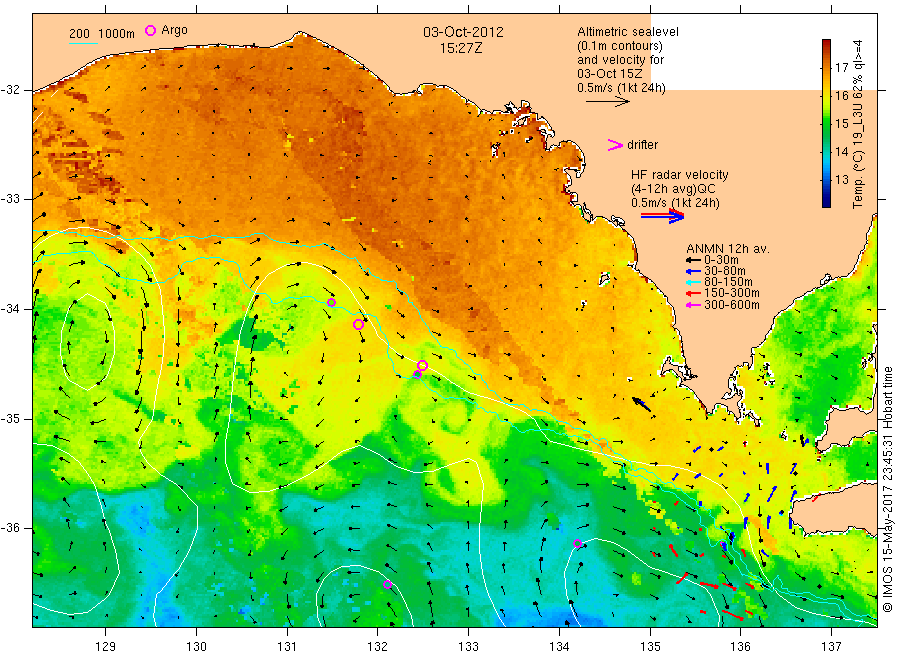Click the 17 tick on temperature scale

pos(841,68)
